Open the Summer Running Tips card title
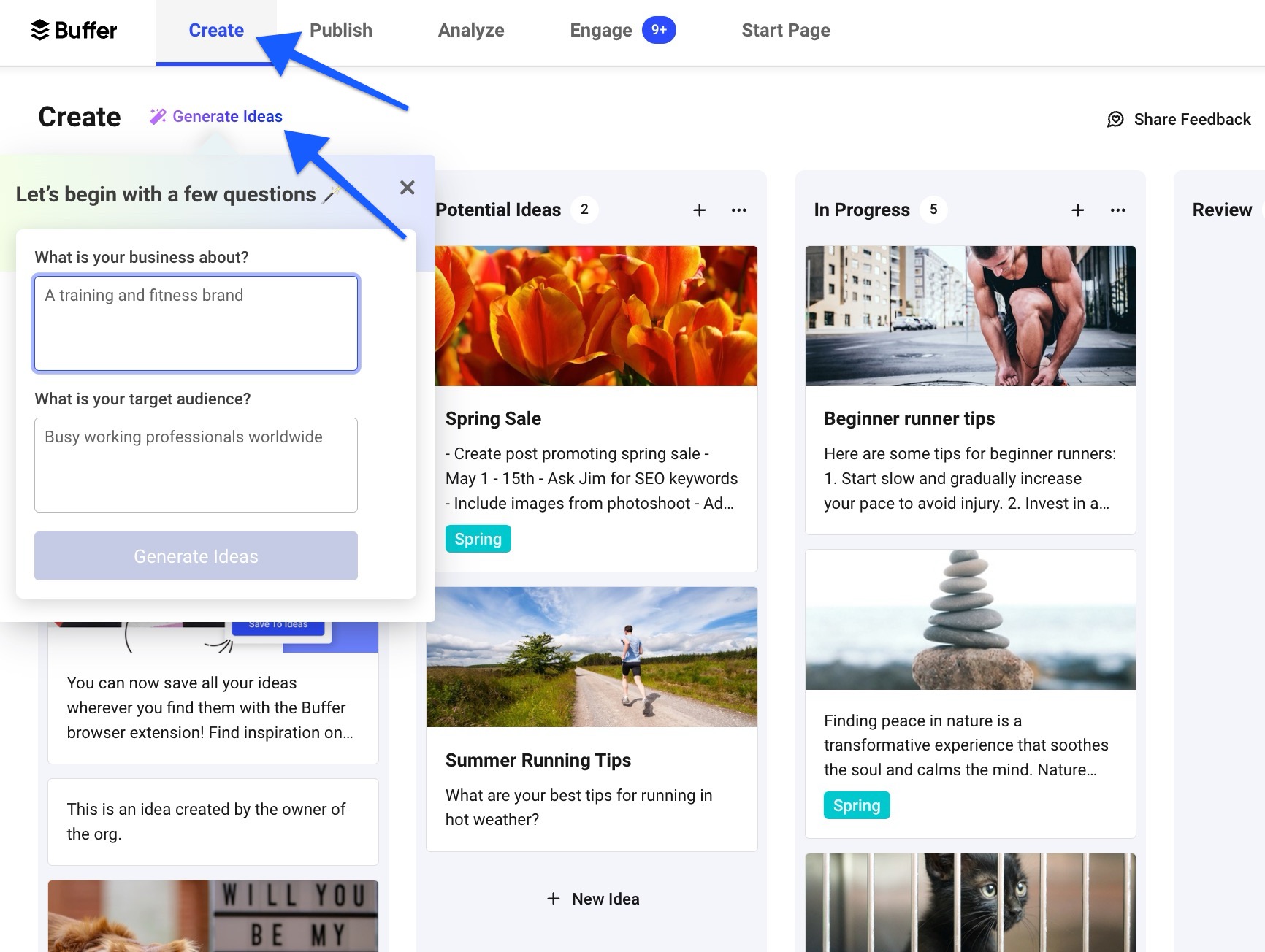The width and height of the screenshot is (1265, 952). point(538,760)
